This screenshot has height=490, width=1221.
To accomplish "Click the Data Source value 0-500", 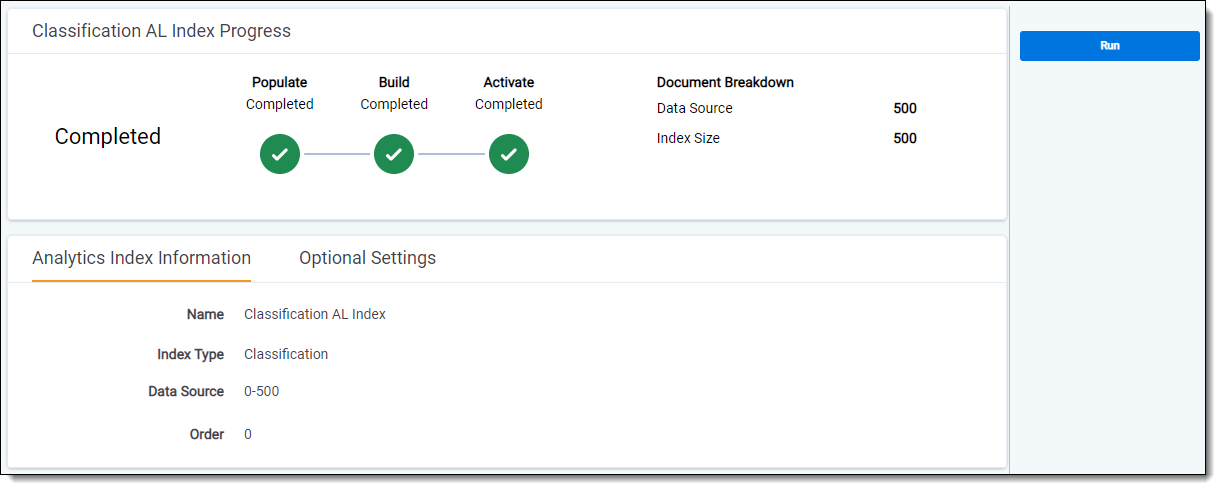I will (262, 391).
